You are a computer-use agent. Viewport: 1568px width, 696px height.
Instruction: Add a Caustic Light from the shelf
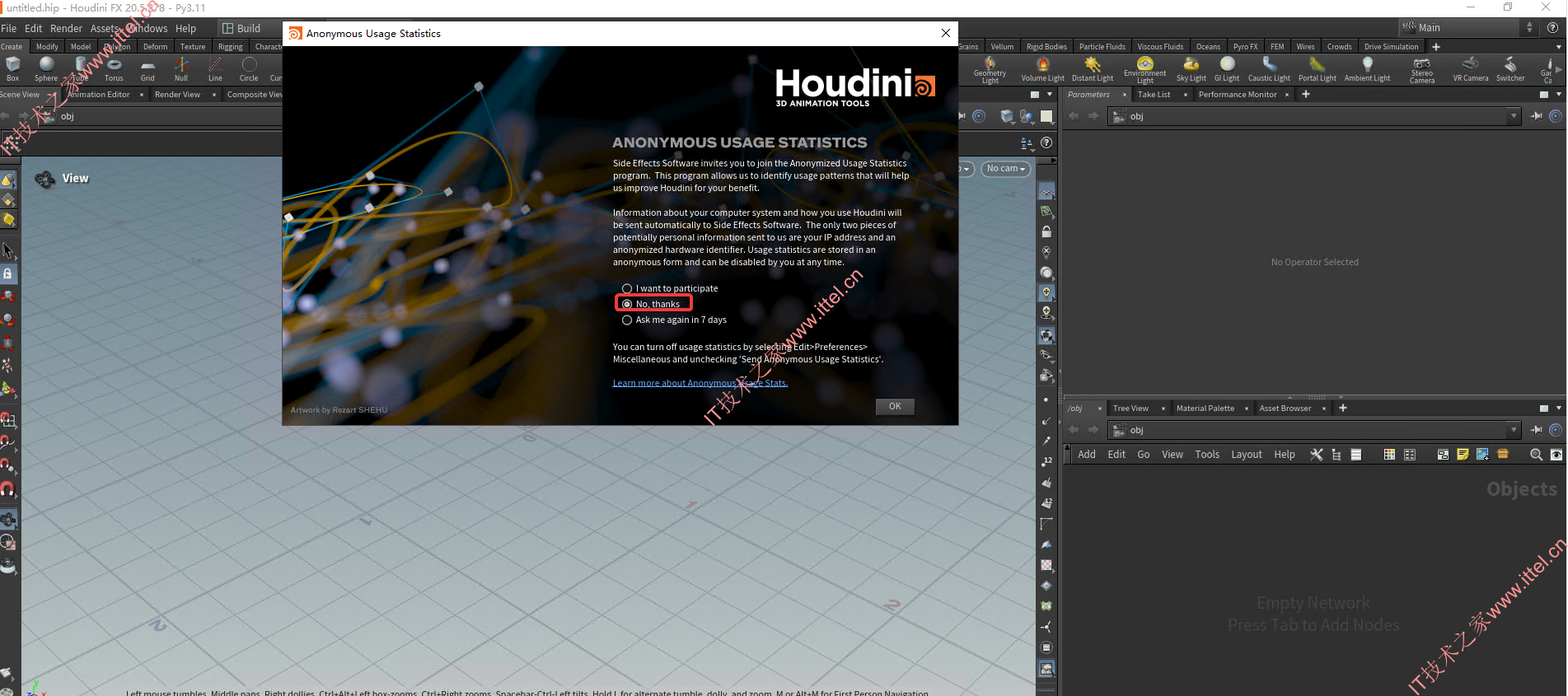[1269, 69]
